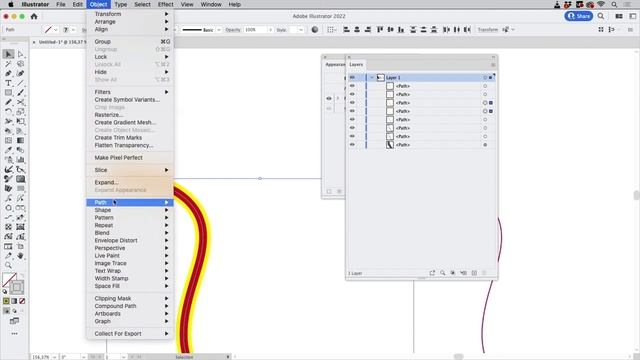Choose Group from Object menu

131,42
